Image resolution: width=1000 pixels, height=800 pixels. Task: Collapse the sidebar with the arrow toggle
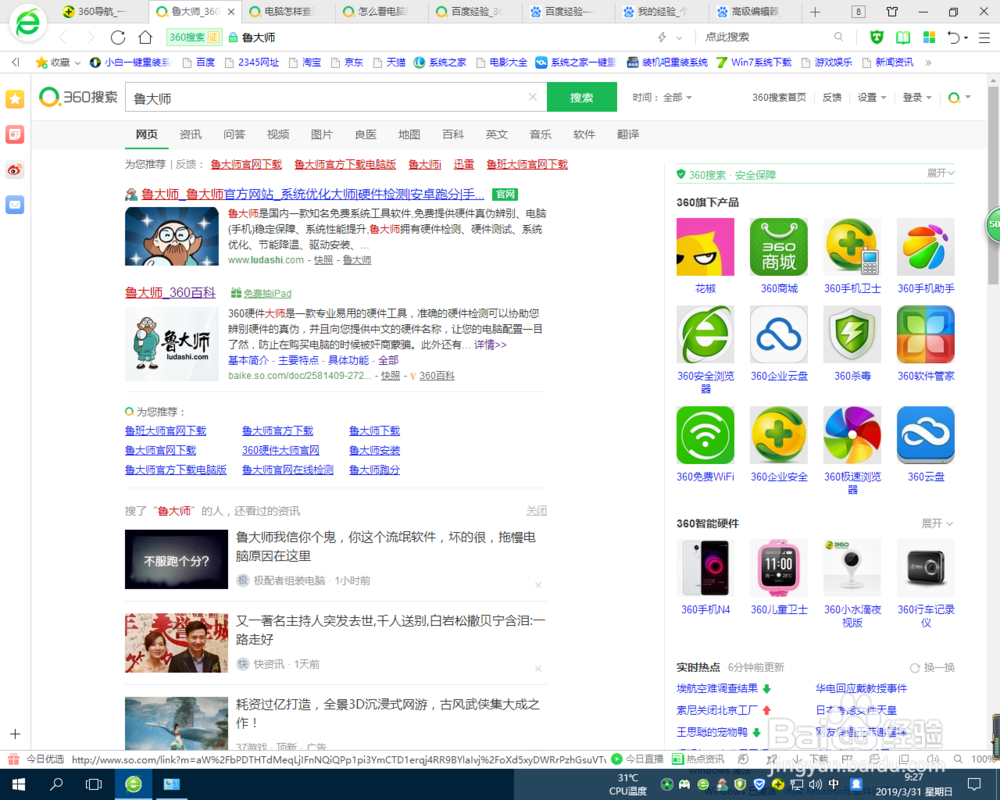(x=15, y=62)
